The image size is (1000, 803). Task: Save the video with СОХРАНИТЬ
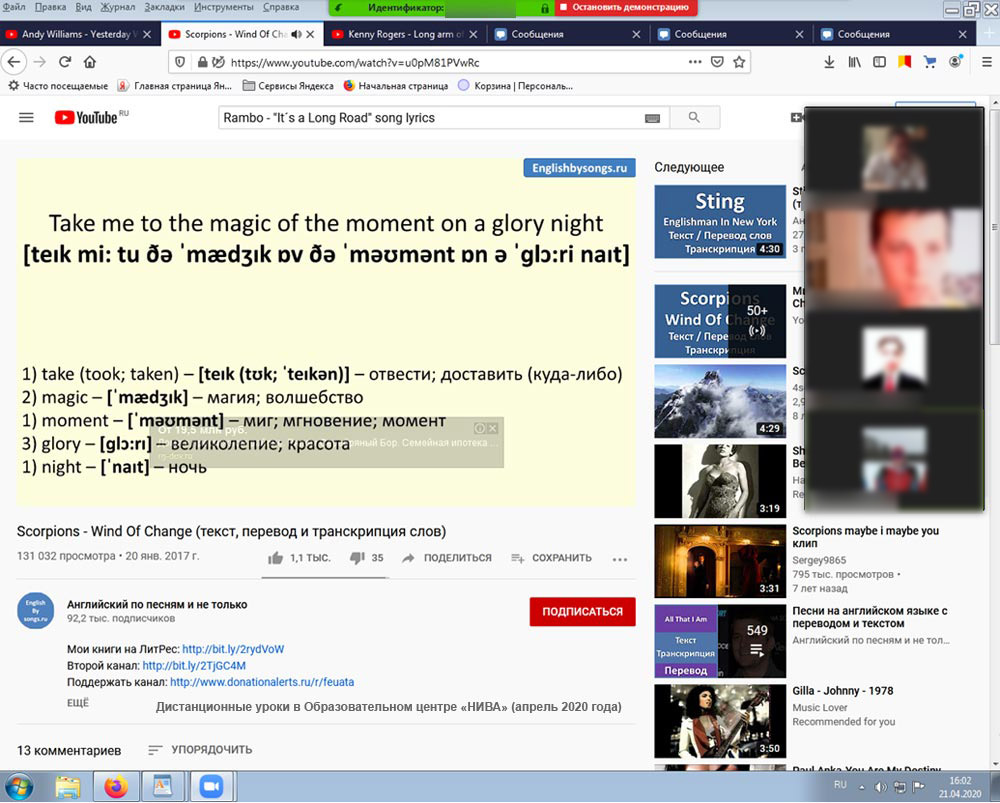coord(552,558)
